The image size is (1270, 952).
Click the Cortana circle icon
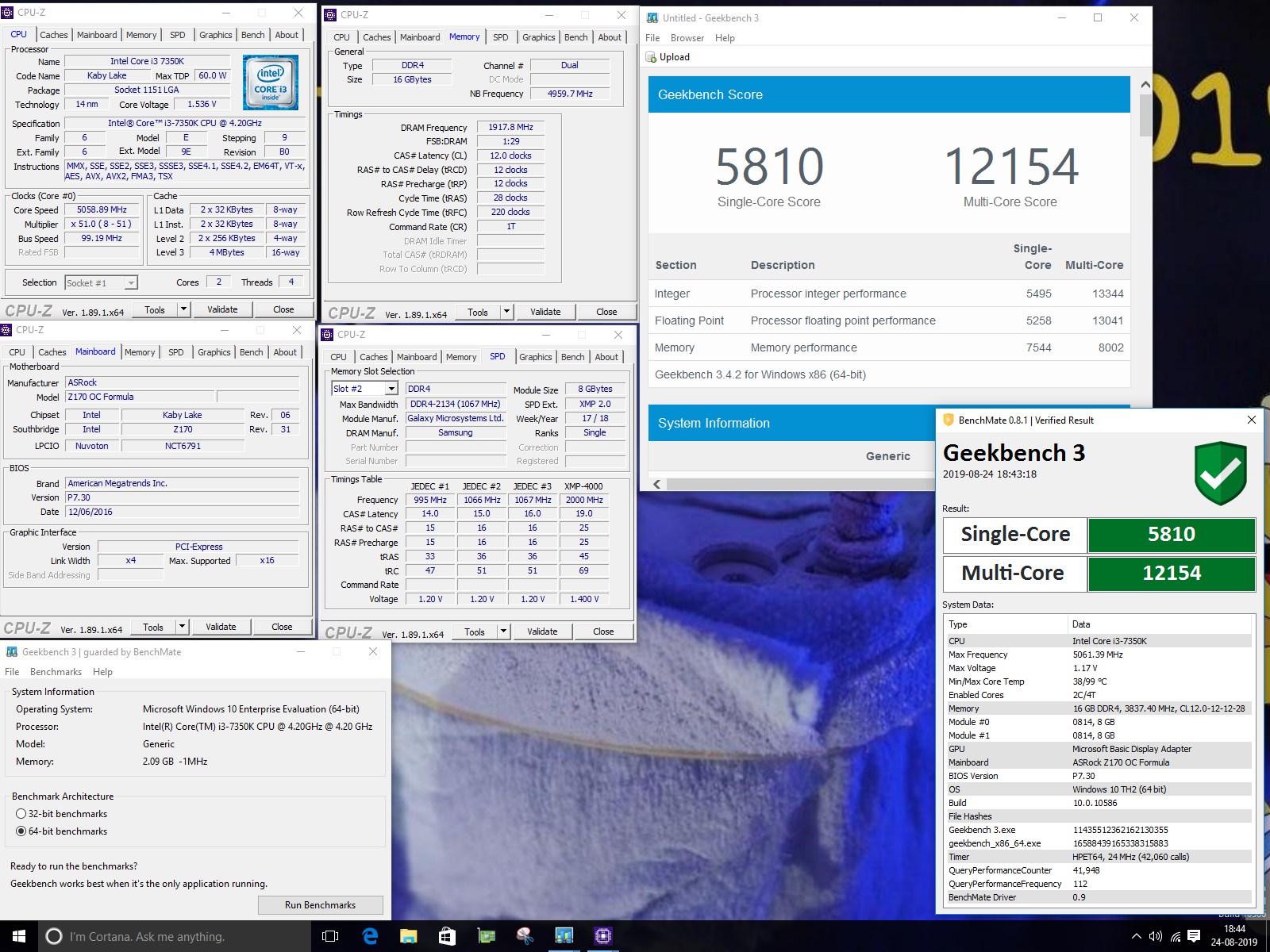(x=54, y=936)
